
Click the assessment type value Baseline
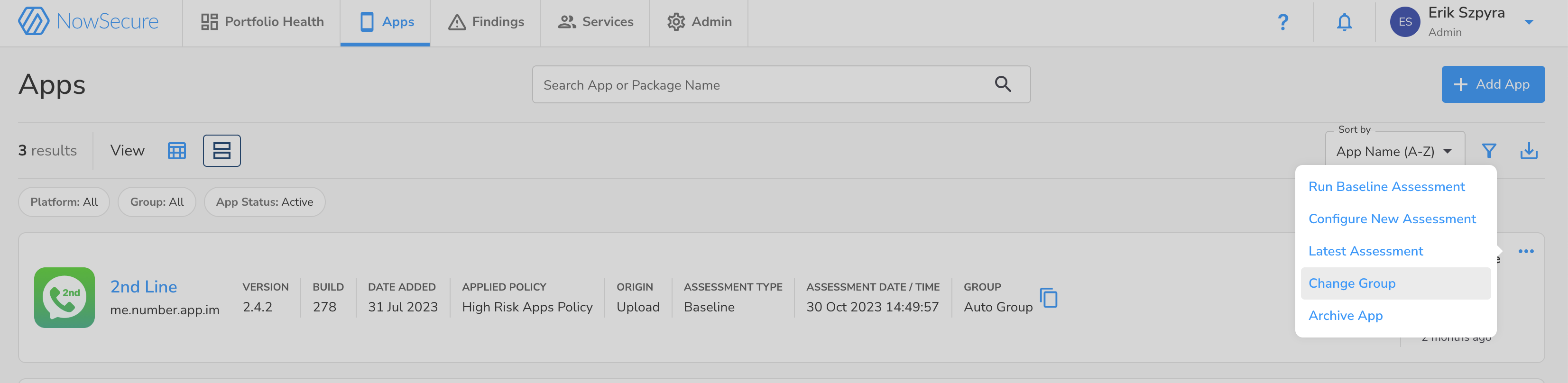709,307
